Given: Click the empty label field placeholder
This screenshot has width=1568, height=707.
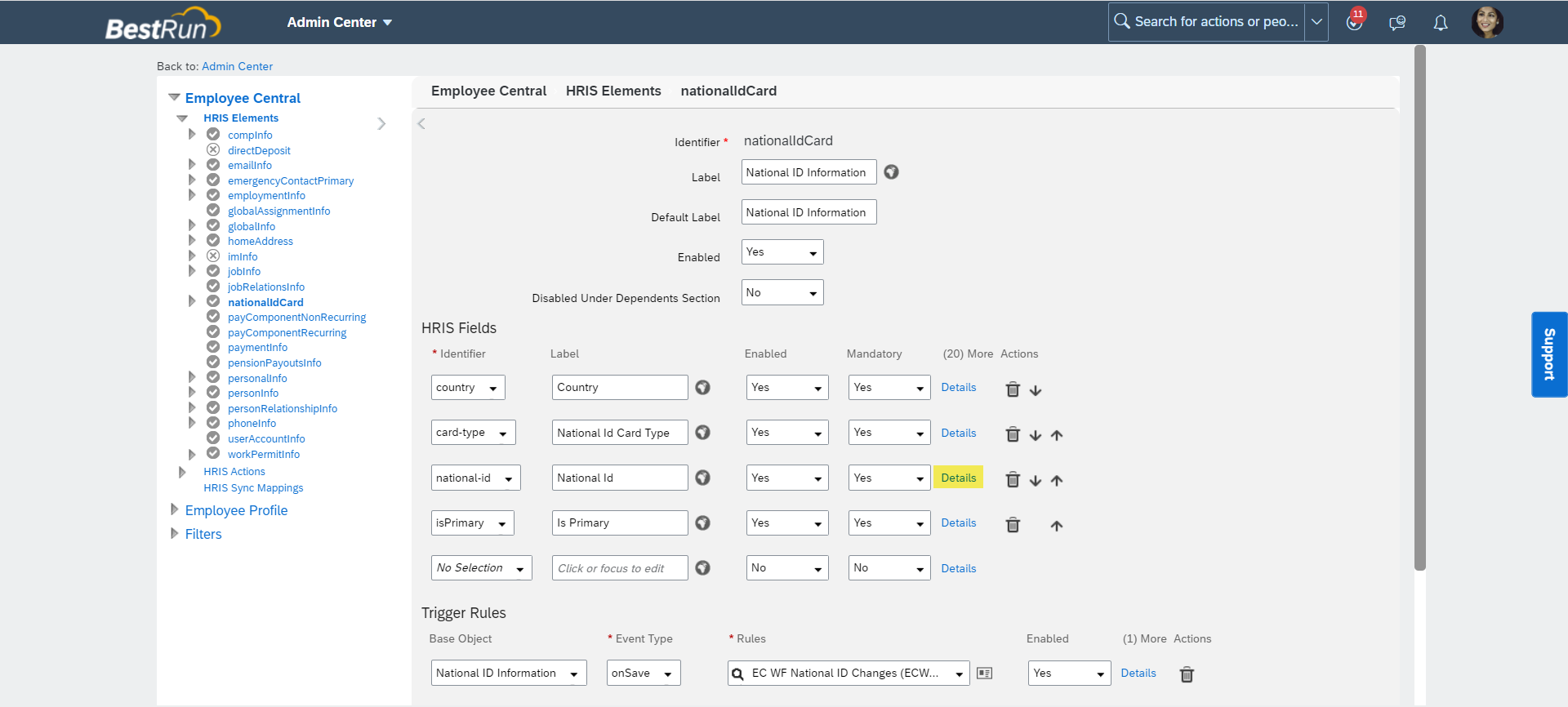Looking at the screenshot, I should (620, 568).
